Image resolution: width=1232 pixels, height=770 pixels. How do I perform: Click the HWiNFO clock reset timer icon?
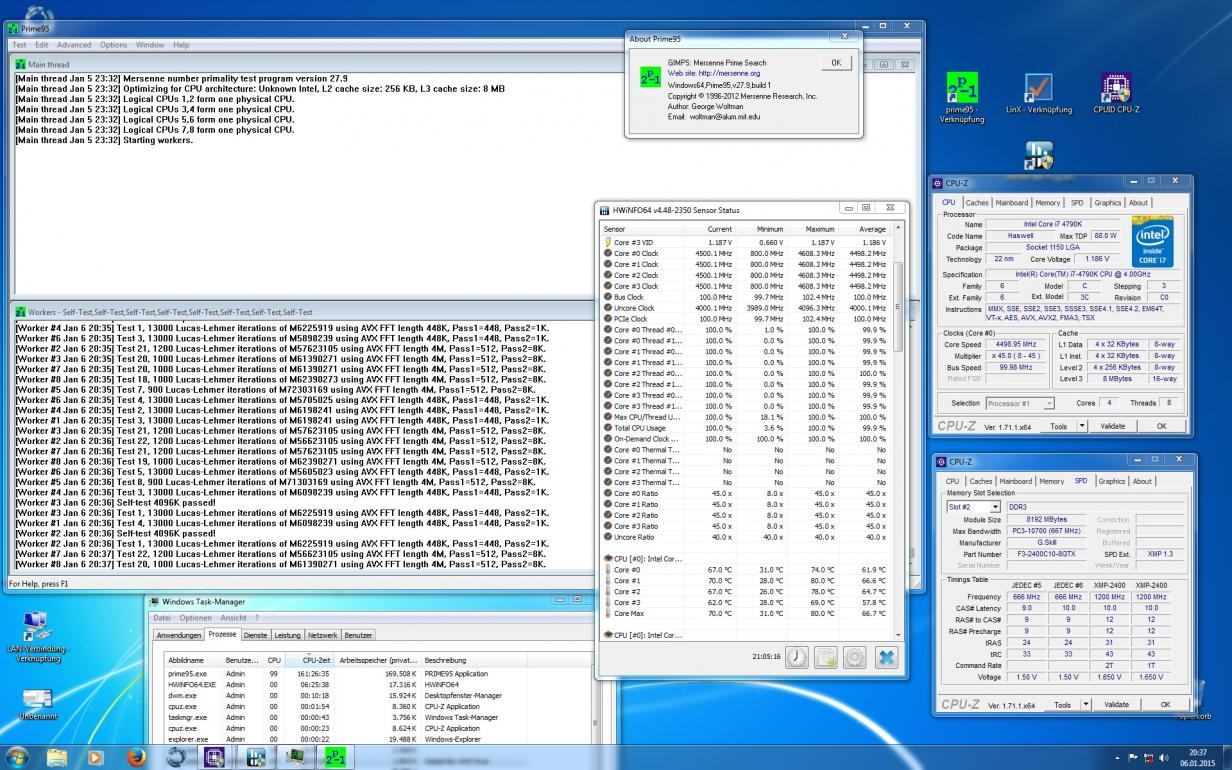tap(796, 657)
